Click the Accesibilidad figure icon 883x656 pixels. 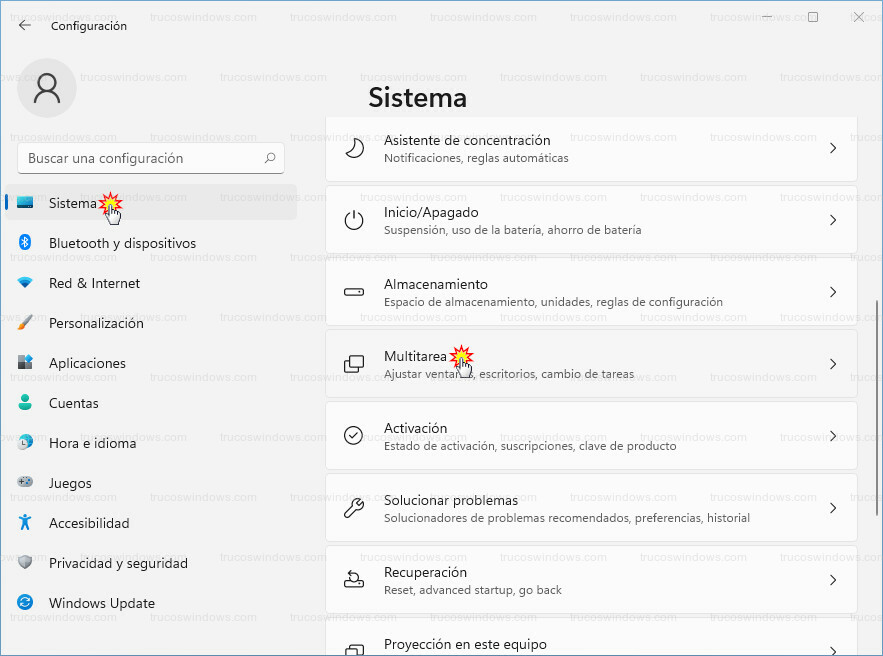pos(26,523)
